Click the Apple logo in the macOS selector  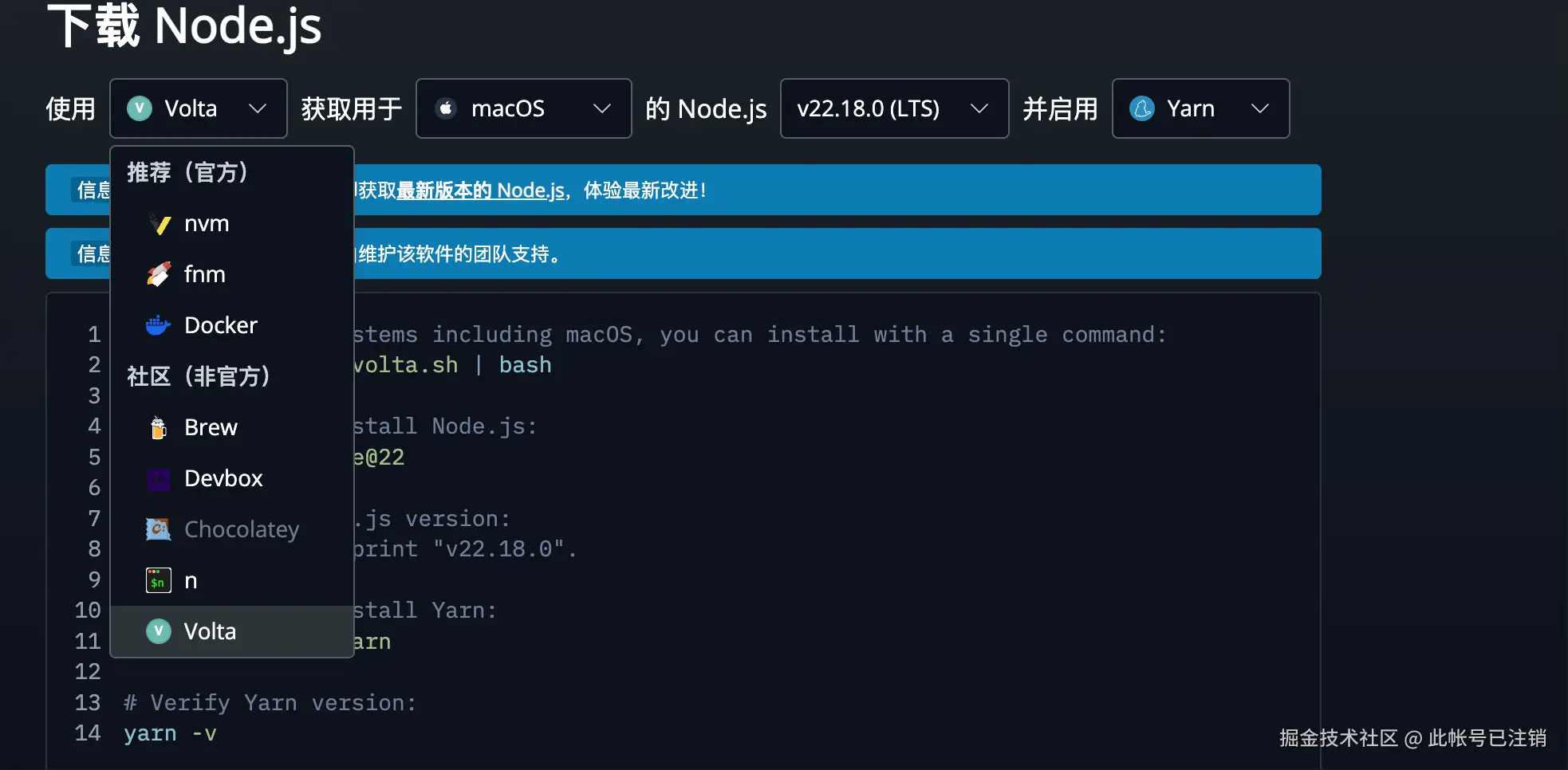click(x=445, y=108)
